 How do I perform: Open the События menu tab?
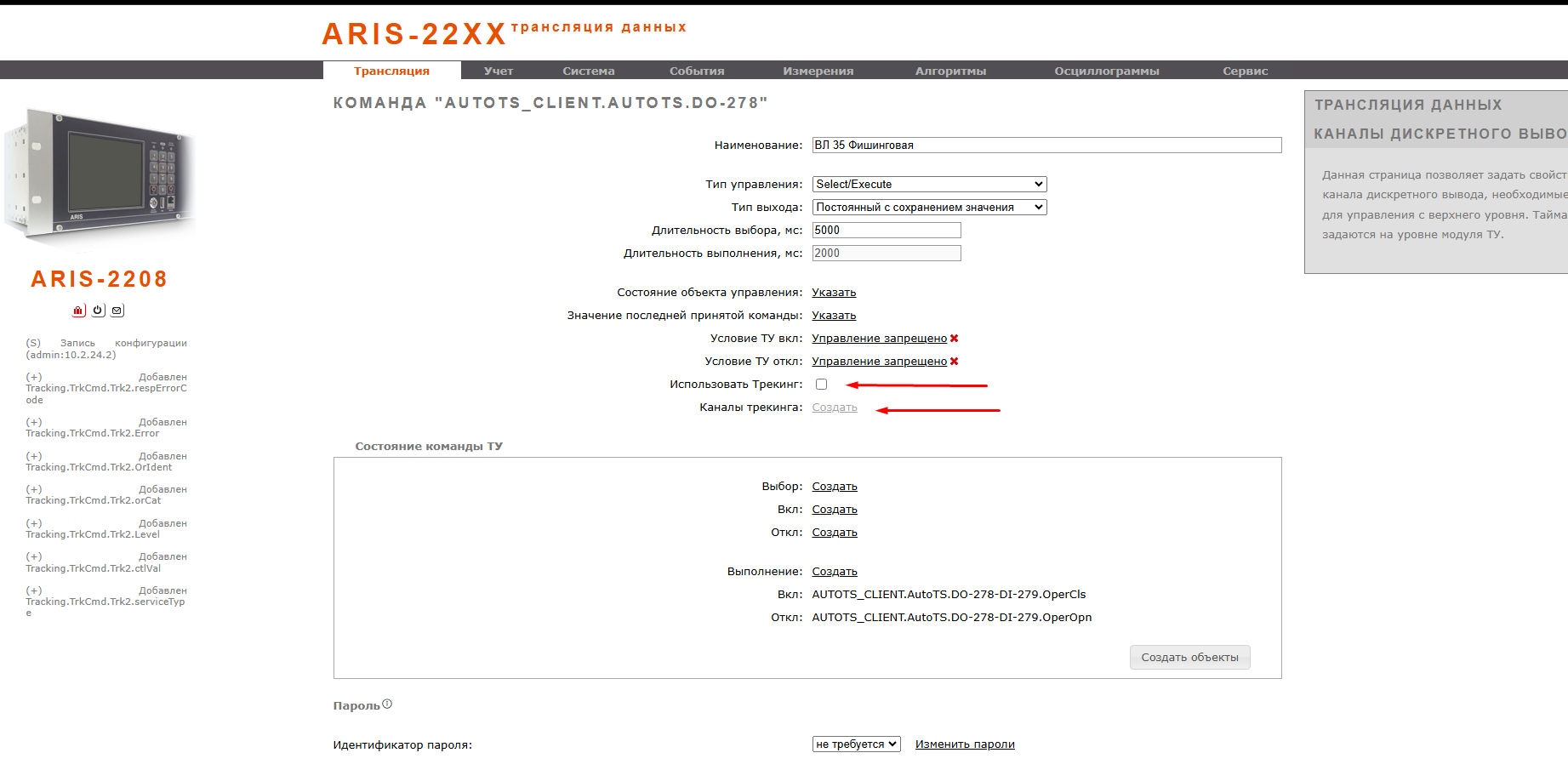click(x=697, y=71)
